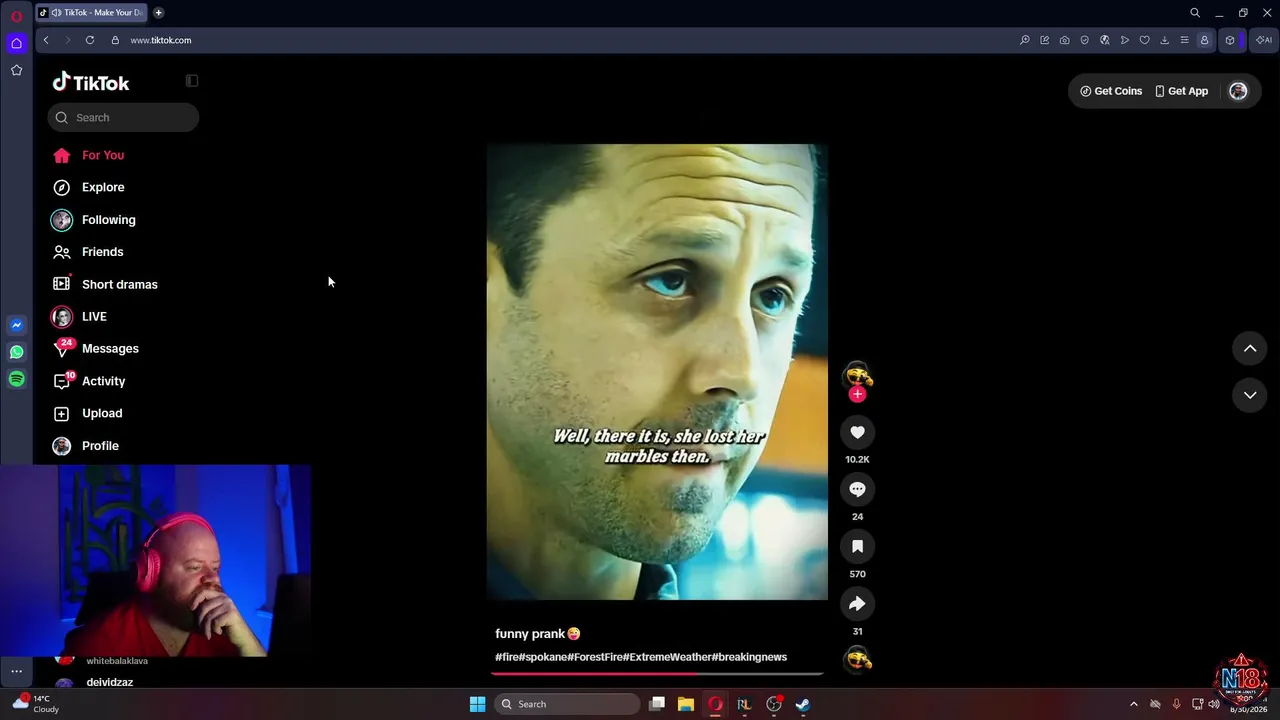Open the spinning sound disc below share
Viewport: 1280px width, 720px height.
coord(857,658)
